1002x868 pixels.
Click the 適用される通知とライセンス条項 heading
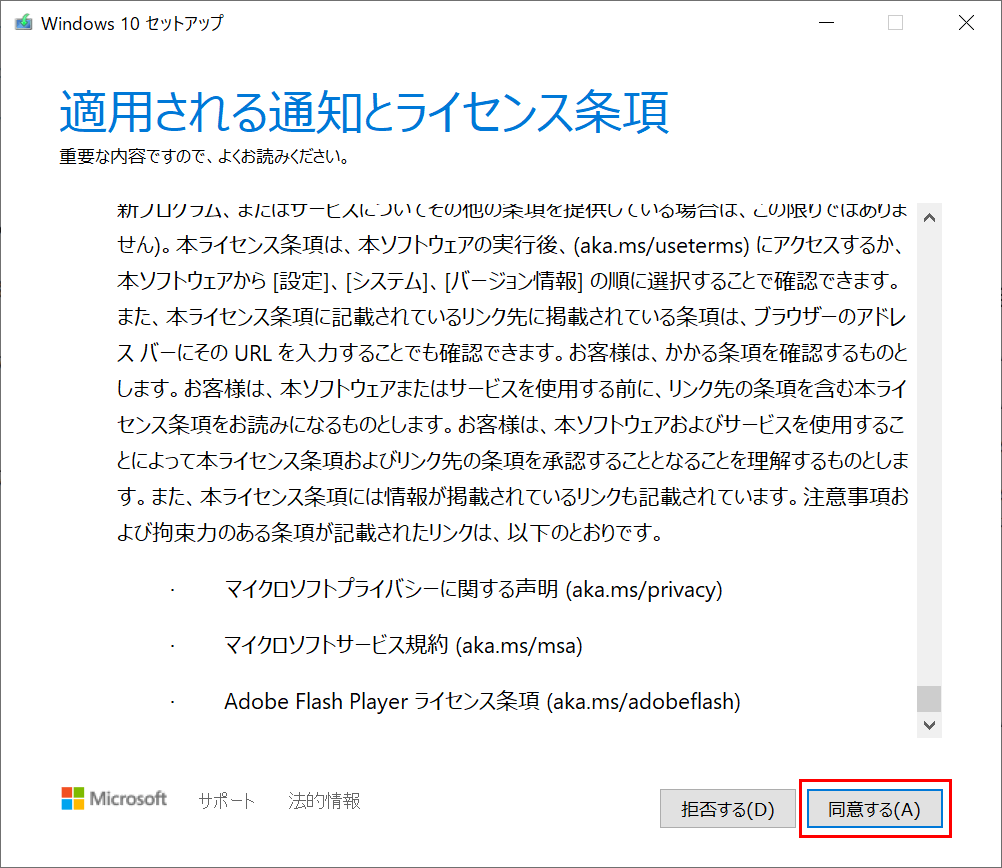[364, 113]
